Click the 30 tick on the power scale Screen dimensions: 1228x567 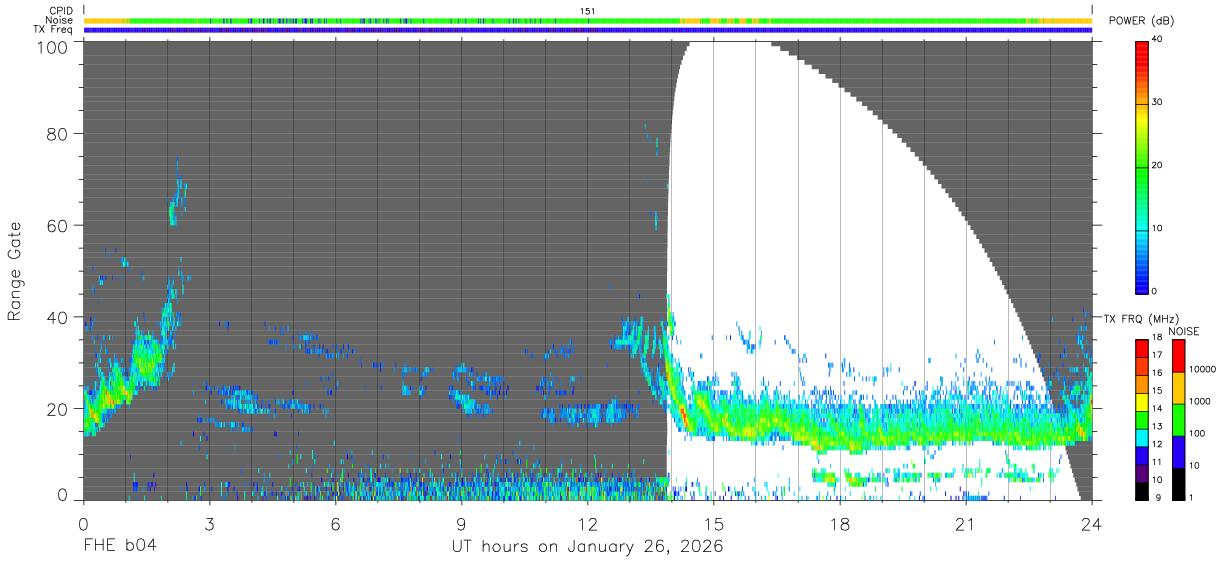[1156, 102]
